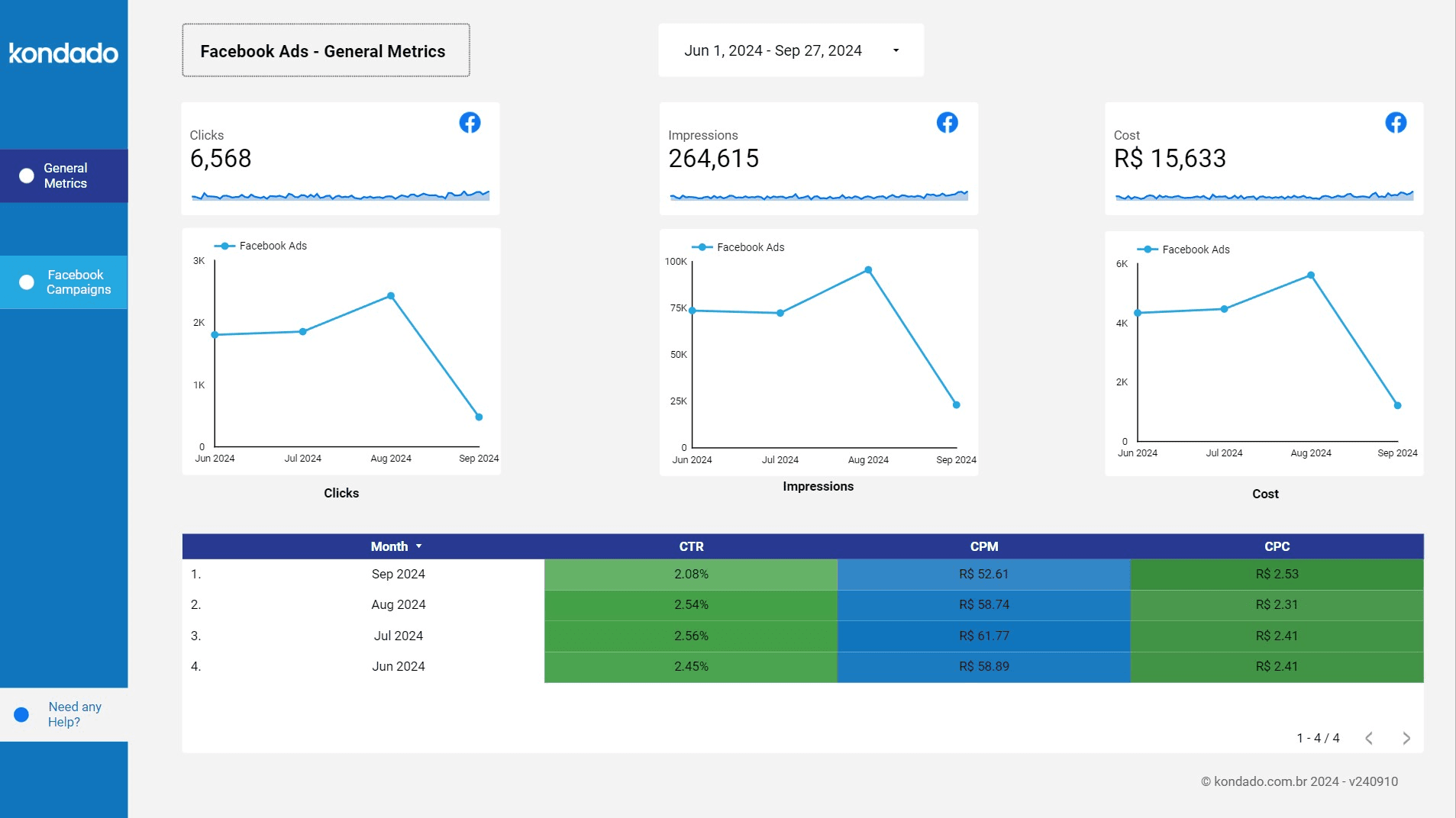
Task: Click Facebook icon on Clicks card
Action: coord(470,123)
